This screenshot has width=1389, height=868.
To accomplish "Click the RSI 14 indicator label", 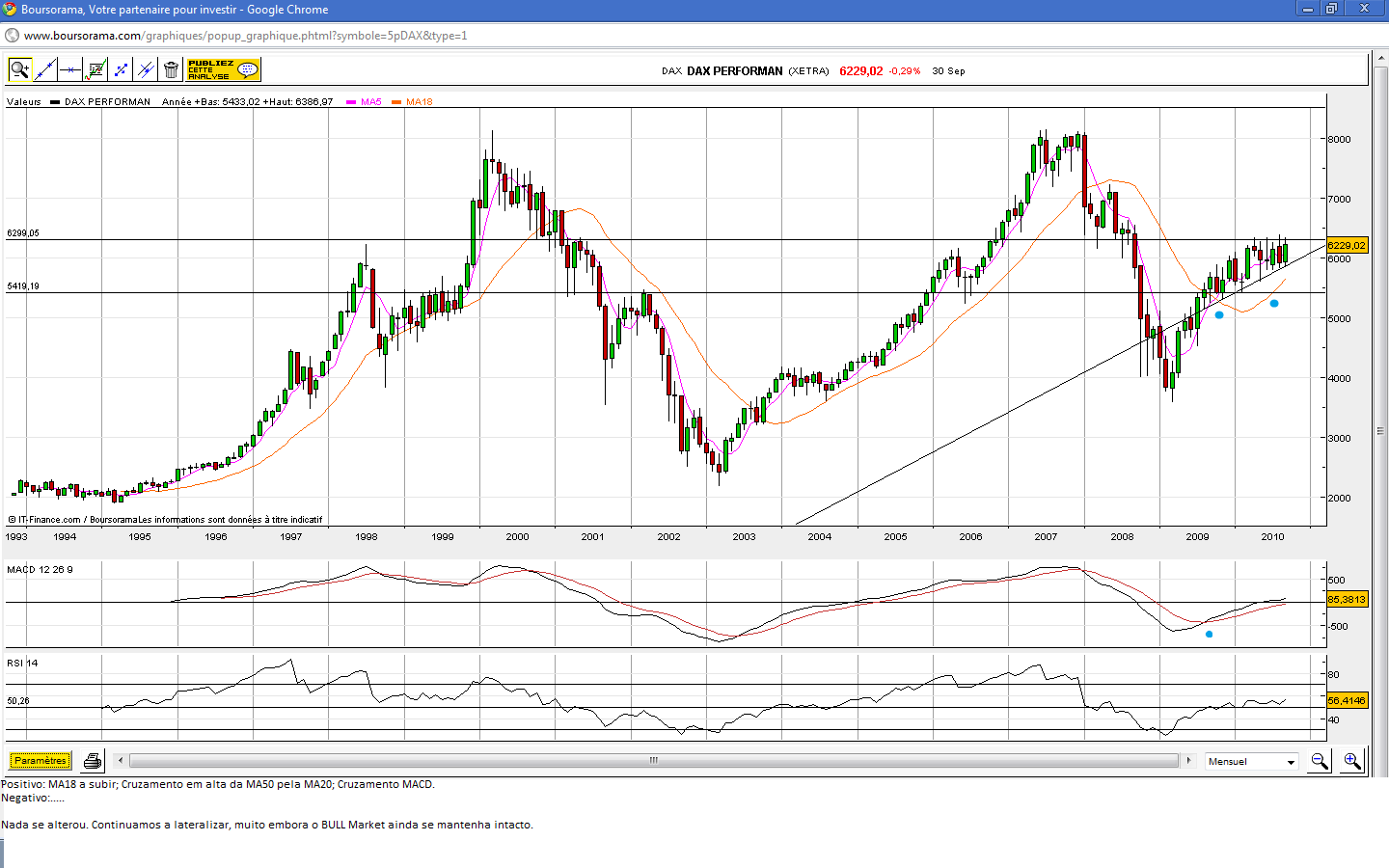I will [x=22, y=664].
